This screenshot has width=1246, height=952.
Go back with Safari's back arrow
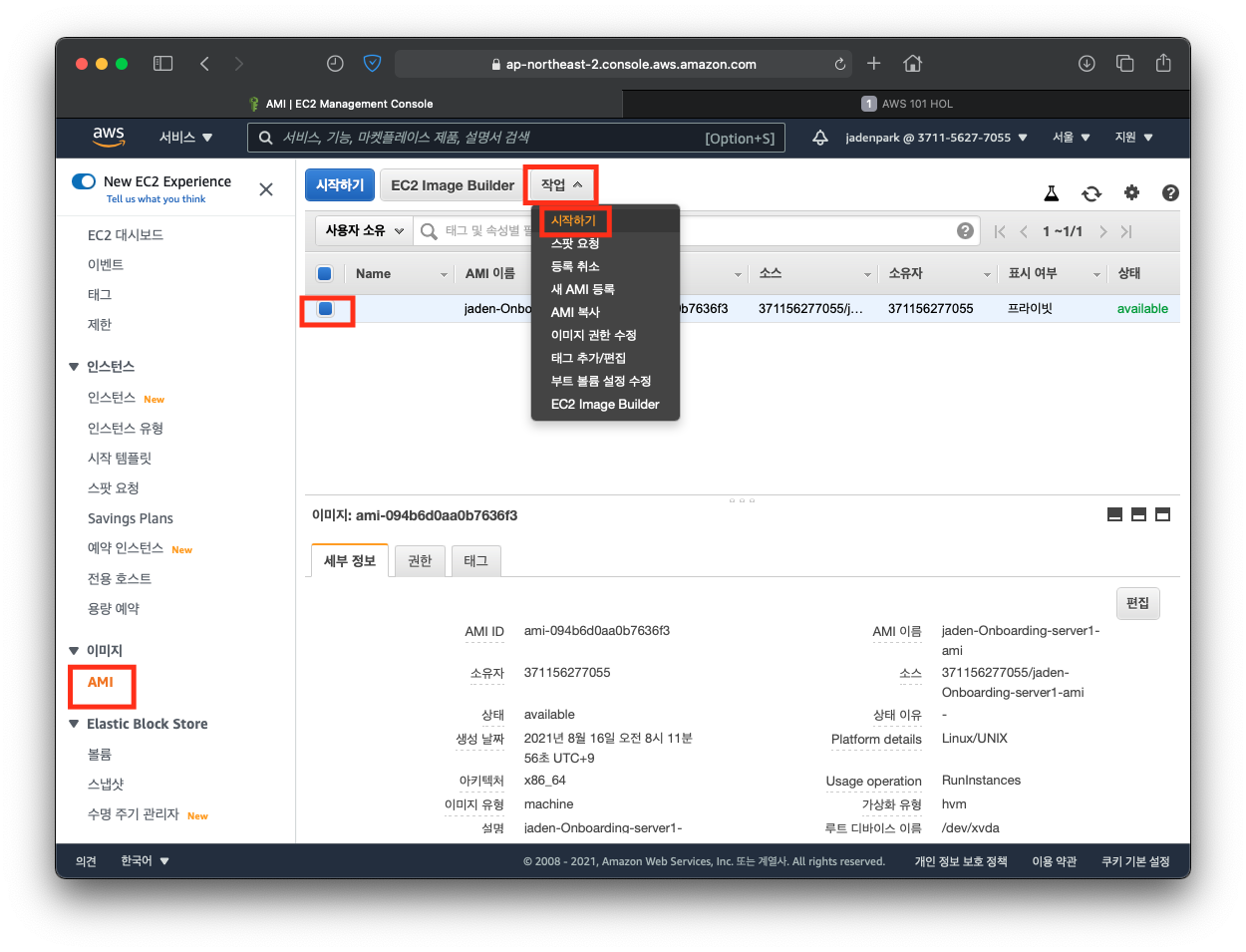point(204,64)
